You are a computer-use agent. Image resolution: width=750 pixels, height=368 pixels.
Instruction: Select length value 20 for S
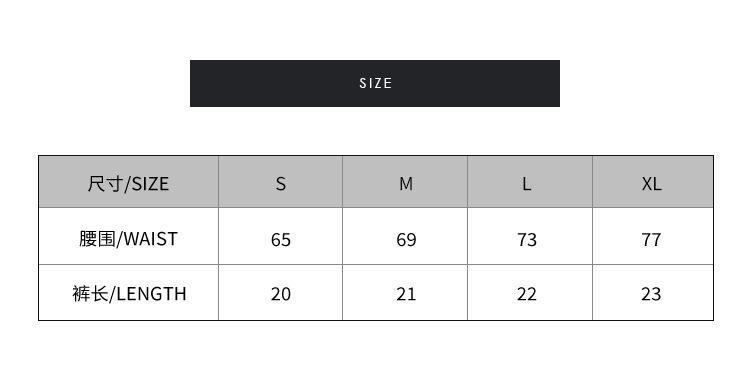pyautogui.click(x=281, y=294)
